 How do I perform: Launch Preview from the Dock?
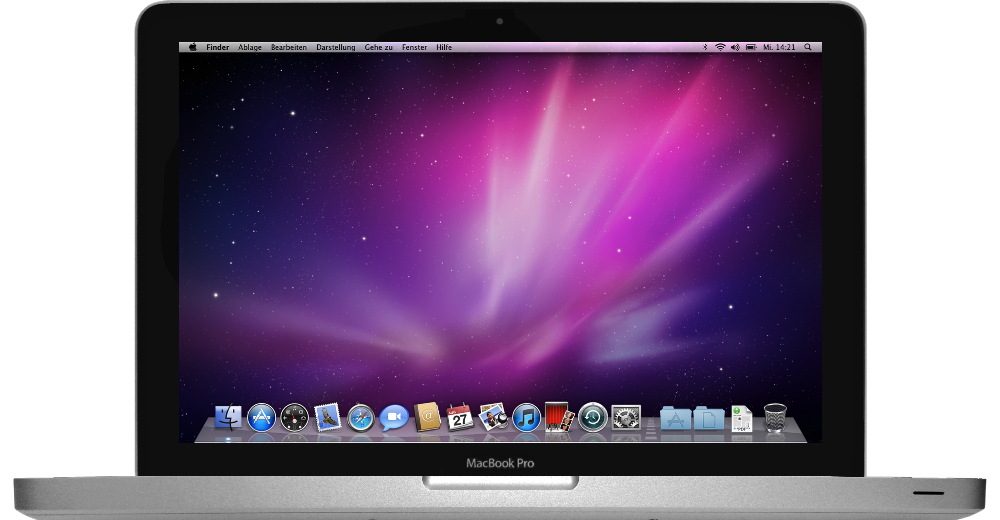[493, 417]
